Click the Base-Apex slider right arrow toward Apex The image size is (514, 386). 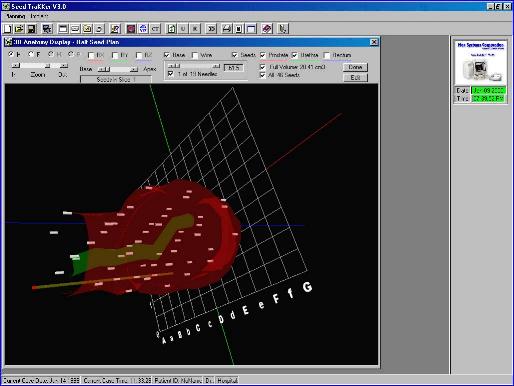(x=134, y=69)
